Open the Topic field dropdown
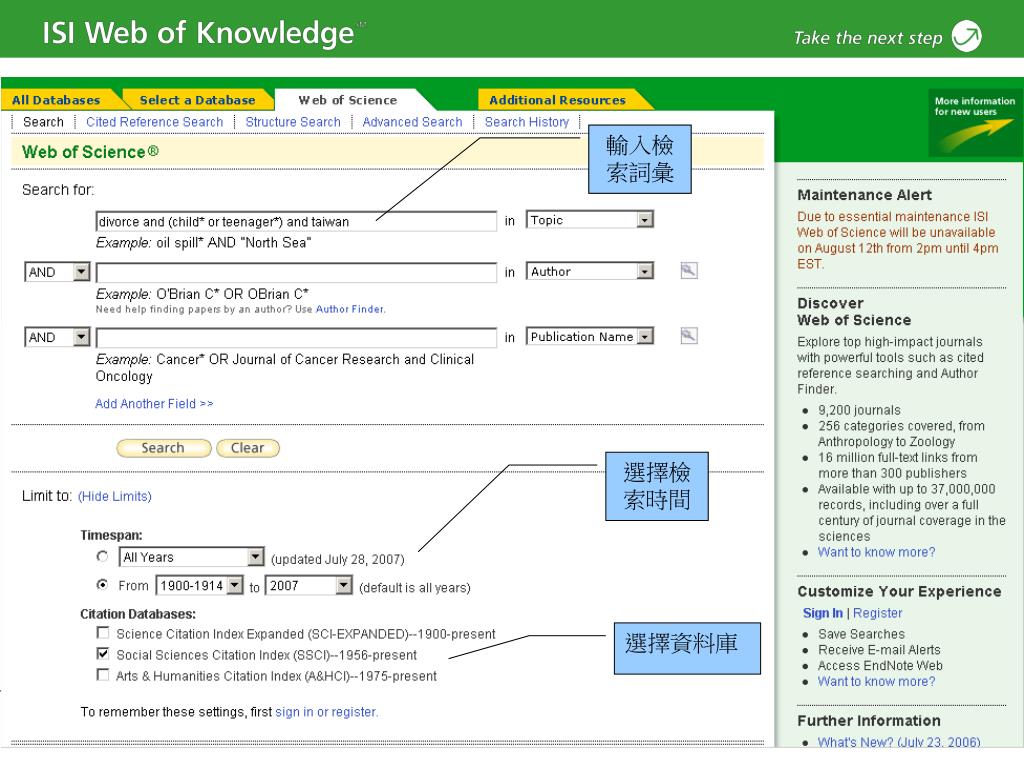The image size is (1024, 768). 590,220
